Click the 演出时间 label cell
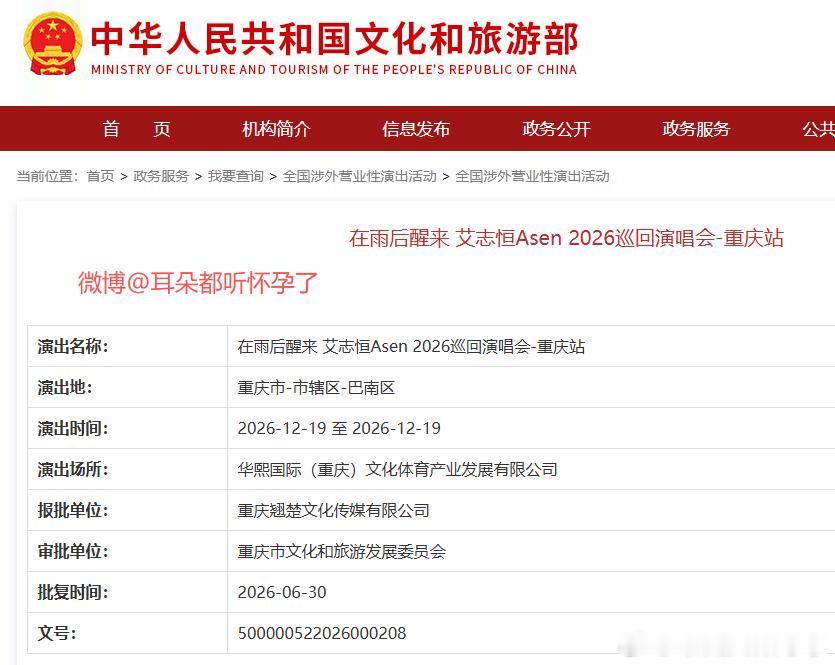This screenshot has width=835, height=665. click(x=127, y=428)
